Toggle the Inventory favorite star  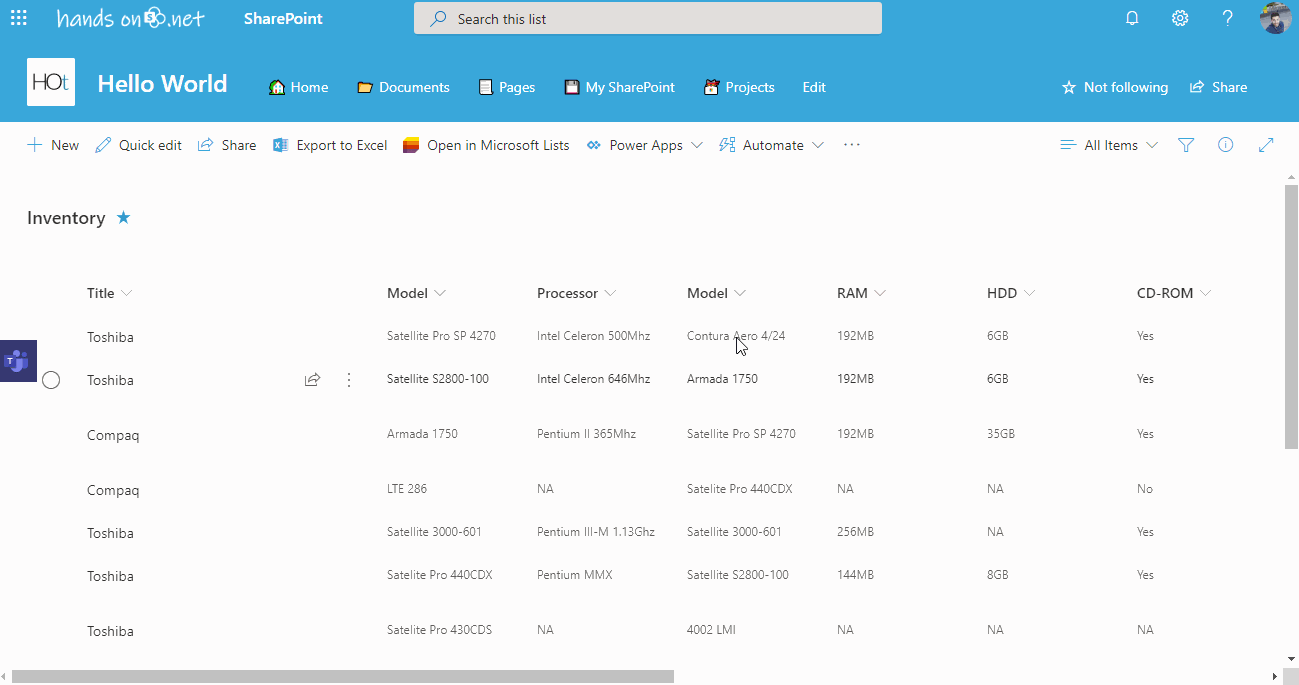[123, 217]
